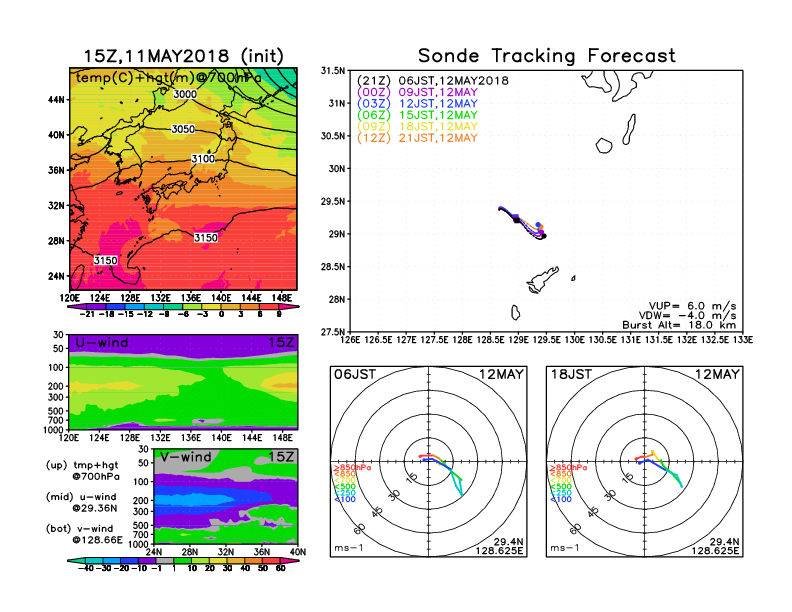Click the purple segment between -21 and -18

pyautogui.click(x=96, y=307)
